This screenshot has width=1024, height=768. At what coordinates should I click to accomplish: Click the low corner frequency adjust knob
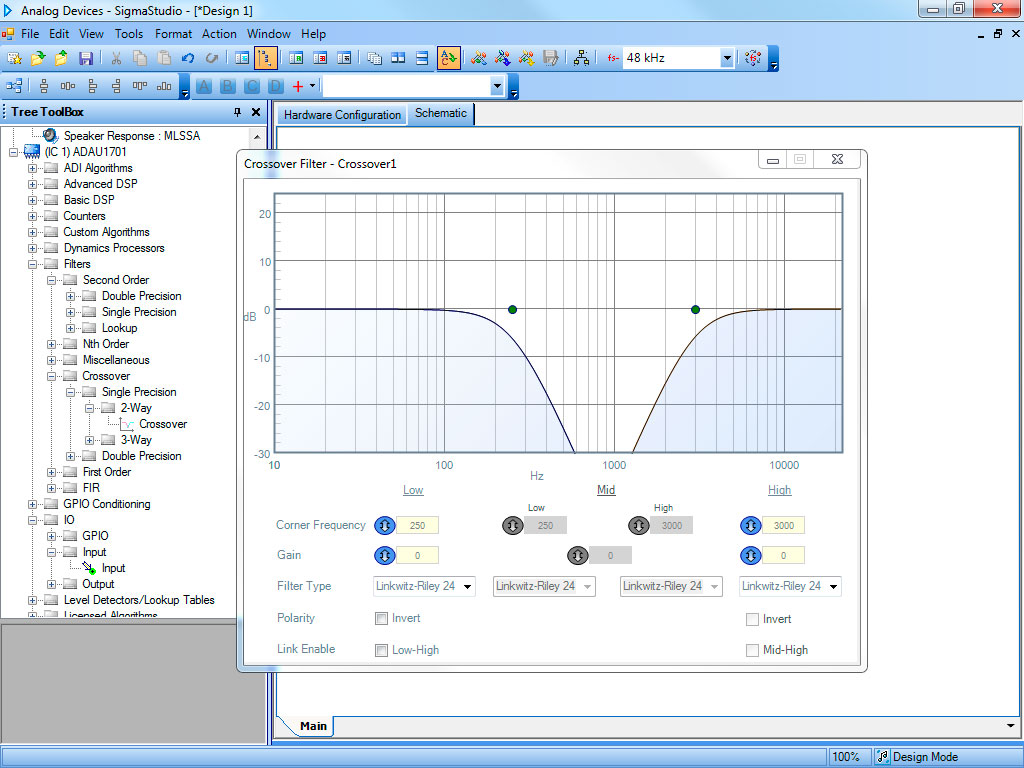coord(384,525)
